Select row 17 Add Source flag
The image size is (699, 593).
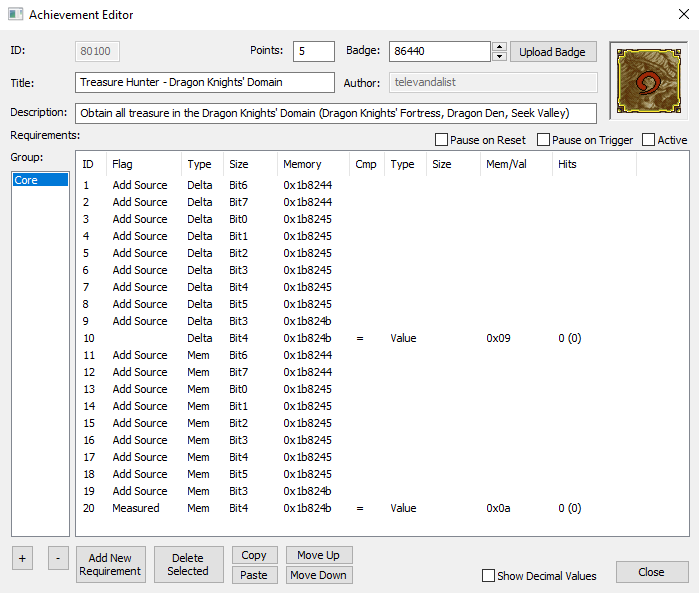140,457
